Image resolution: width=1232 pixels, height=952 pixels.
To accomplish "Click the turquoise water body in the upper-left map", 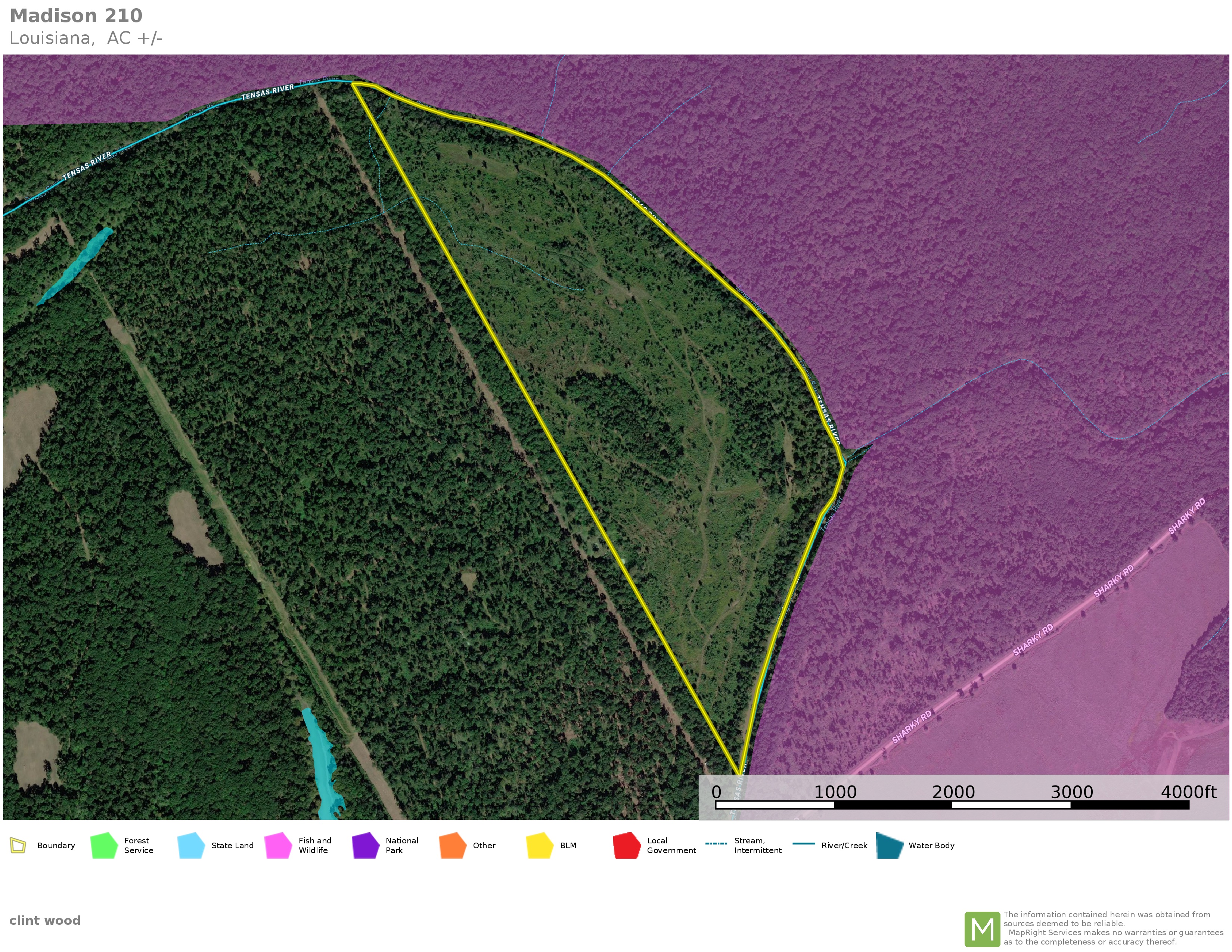I will [79, 264].
